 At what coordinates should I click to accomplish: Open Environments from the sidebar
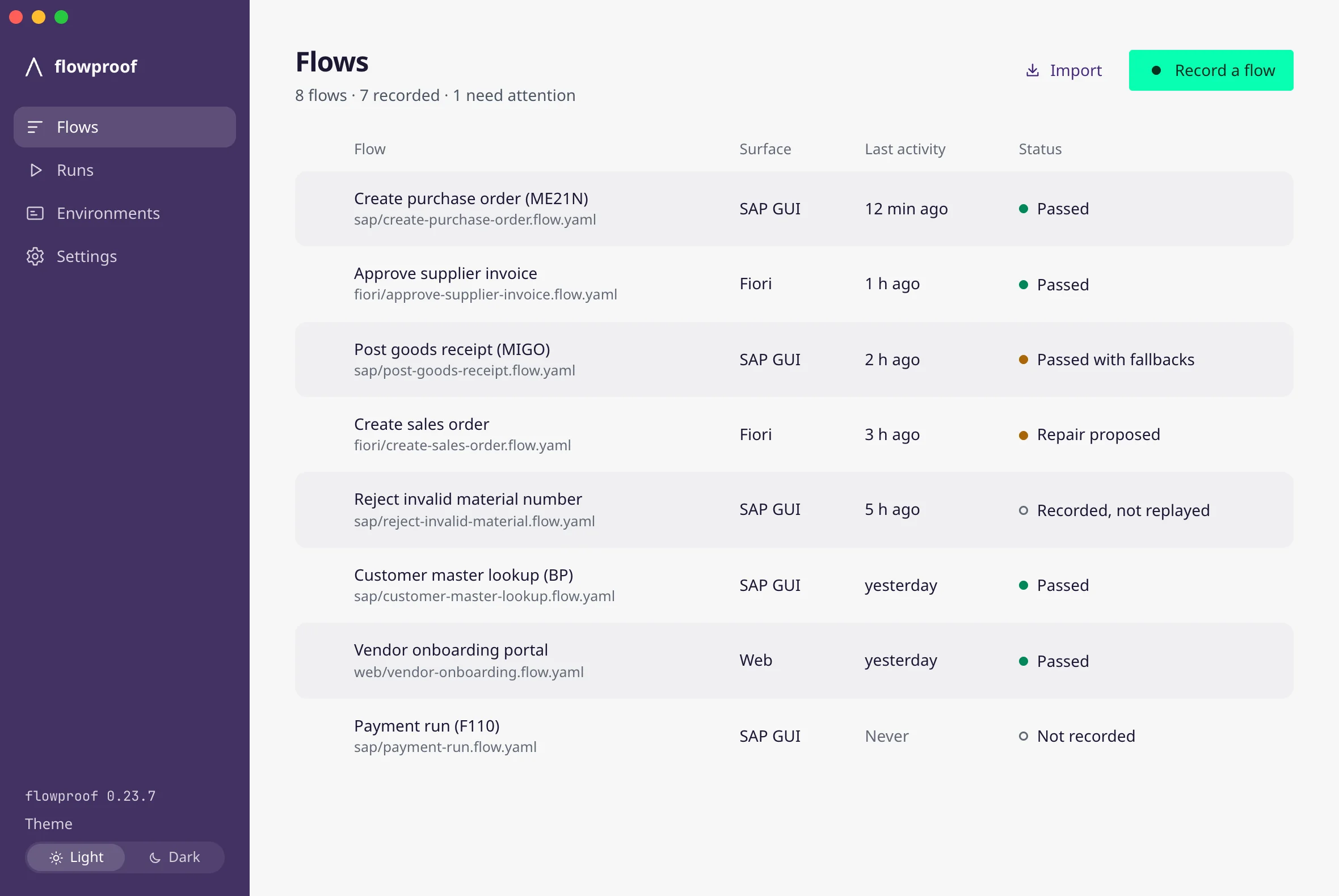pyautogui.click(x=125, y=213)
